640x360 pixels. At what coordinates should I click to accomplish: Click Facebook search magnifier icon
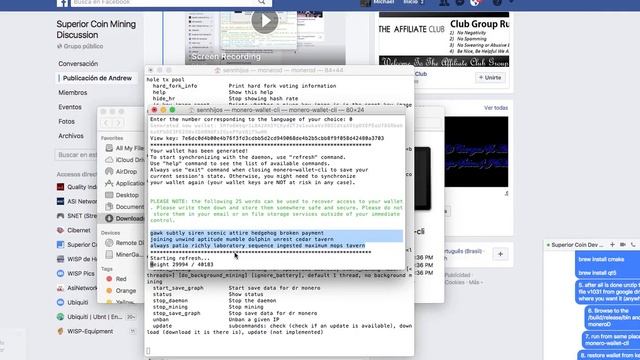pos(262,2)
